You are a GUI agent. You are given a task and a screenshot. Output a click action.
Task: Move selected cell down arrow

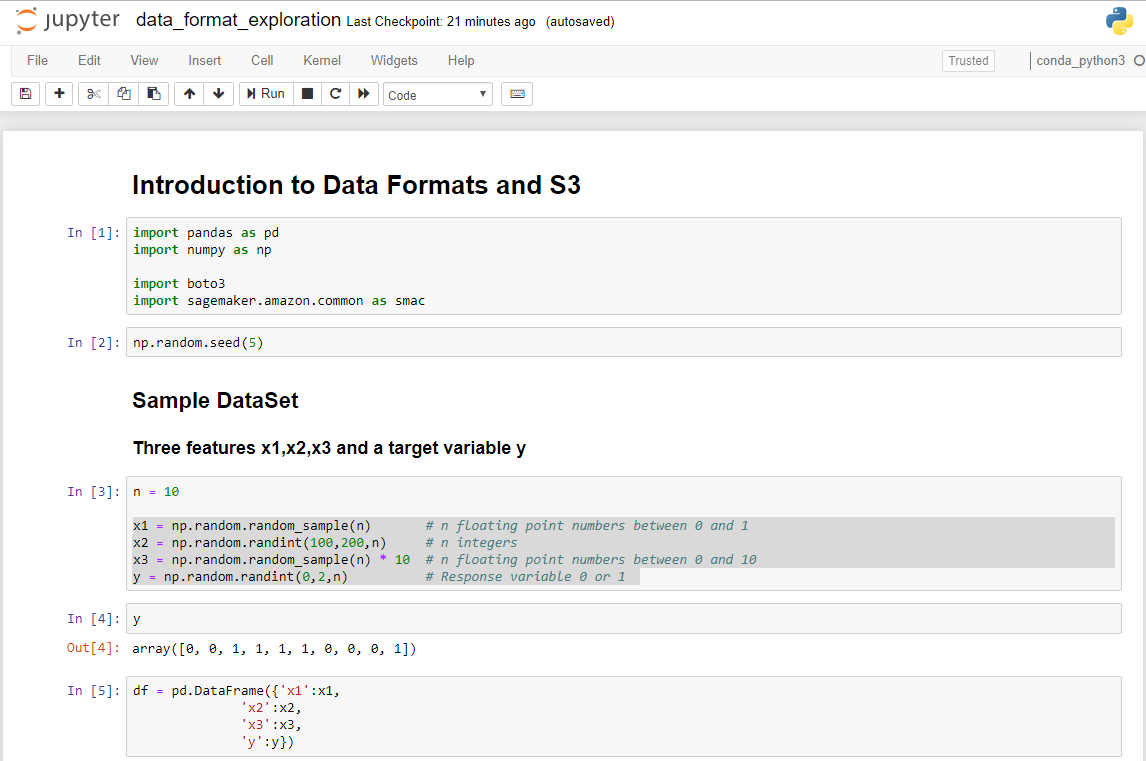tap(219, 94)
